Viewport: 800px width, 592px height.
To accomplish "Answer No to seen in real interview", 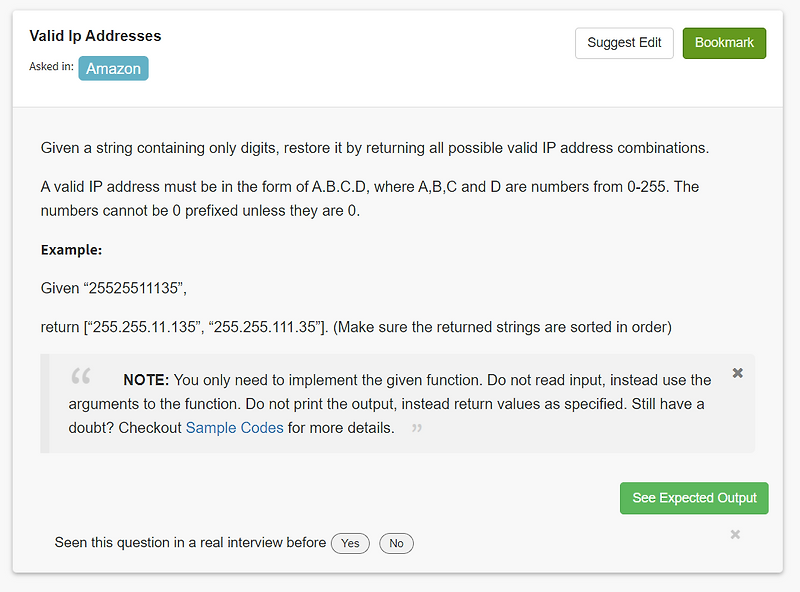I will click(396, 543).
